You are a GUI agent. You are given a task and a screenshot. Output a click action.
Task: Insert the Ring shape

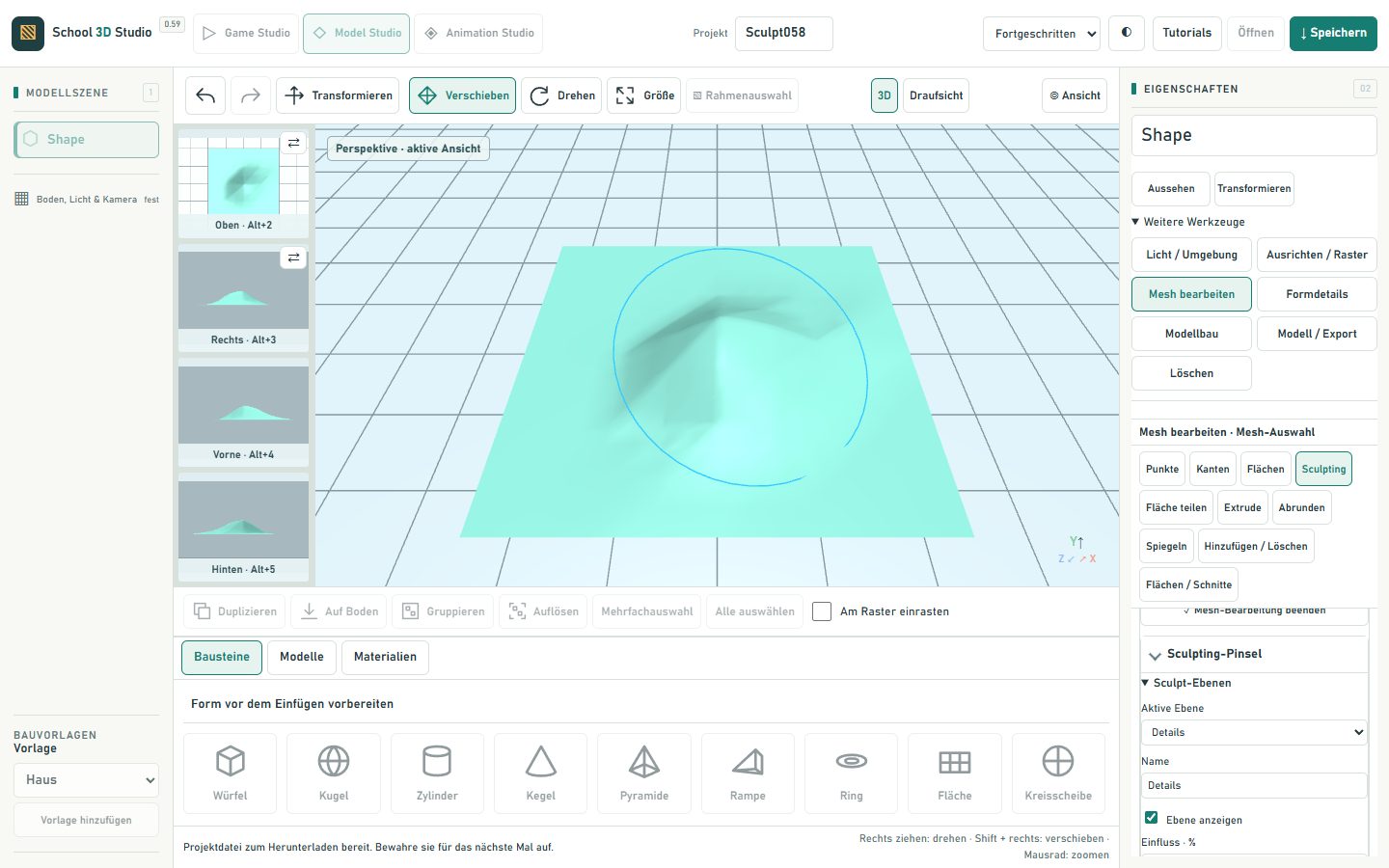pos(851,773)
